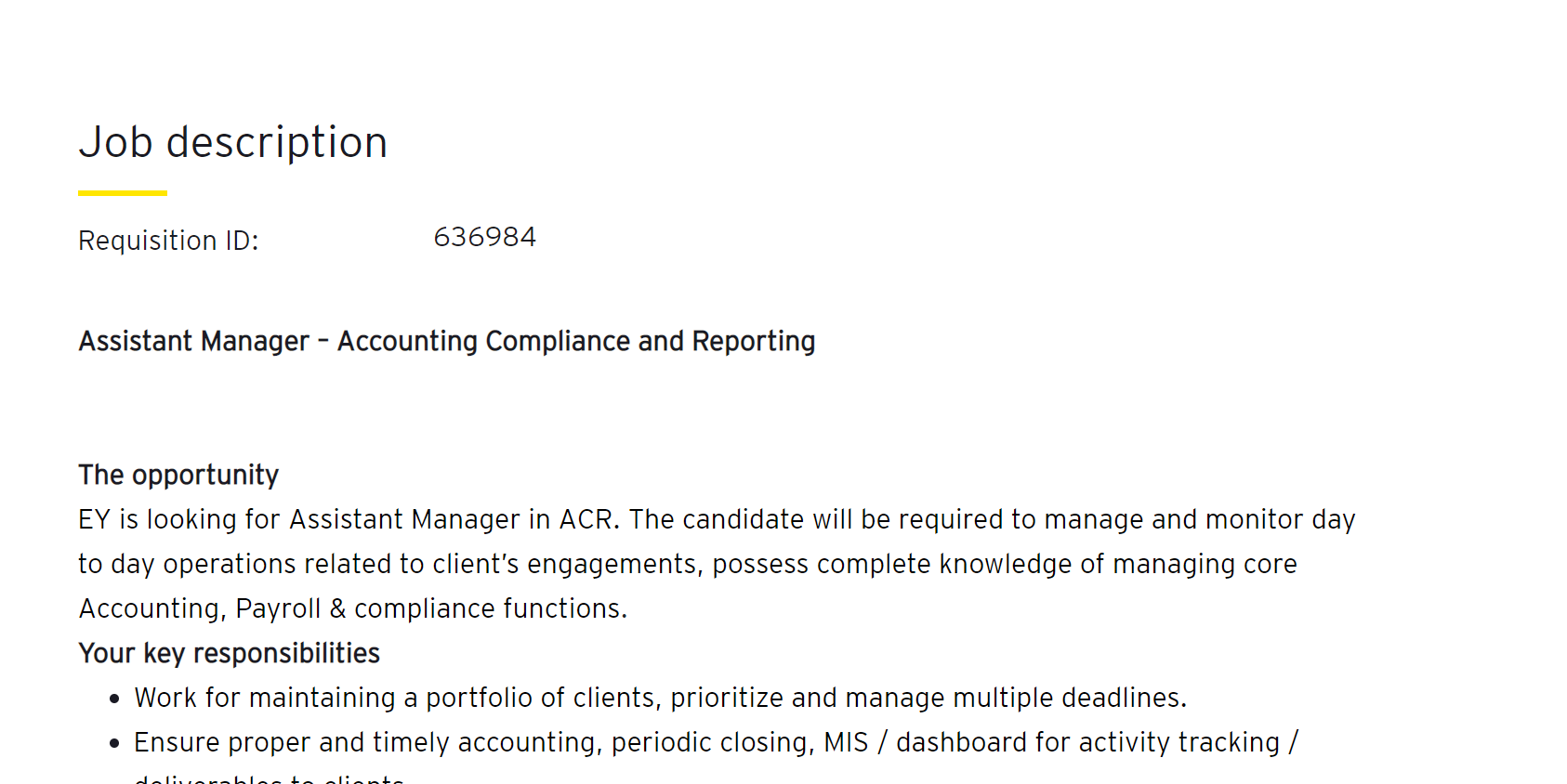Click the Requisition ID label
The width and height of the screenshot is (1567, 784).
coord(168,241)
